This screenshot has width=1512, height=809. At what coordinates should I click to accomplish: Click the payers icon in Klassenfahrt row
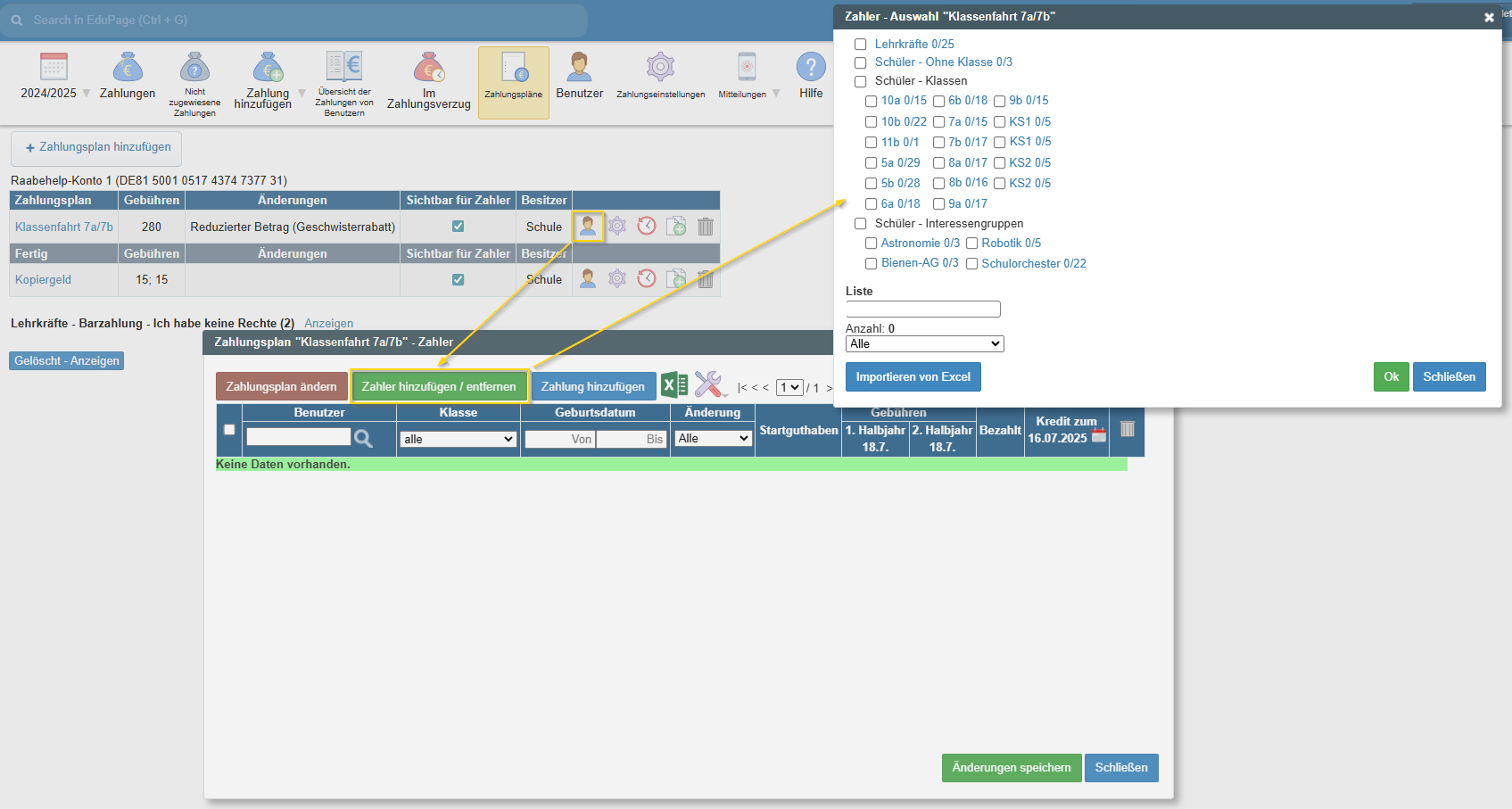click(x=588, y=227)
